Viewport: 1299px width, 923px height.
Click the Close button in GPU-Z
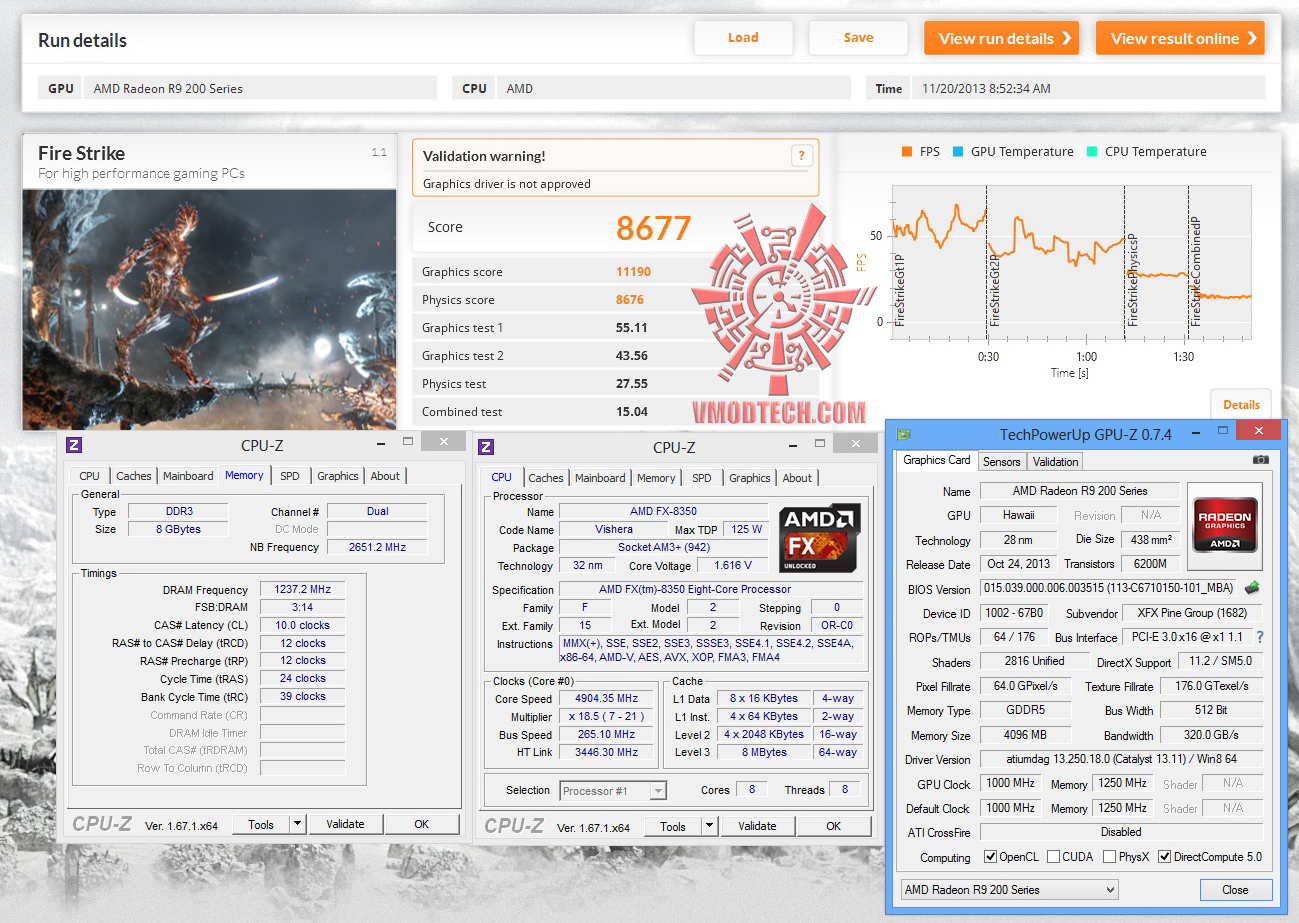coord(1235,890)
